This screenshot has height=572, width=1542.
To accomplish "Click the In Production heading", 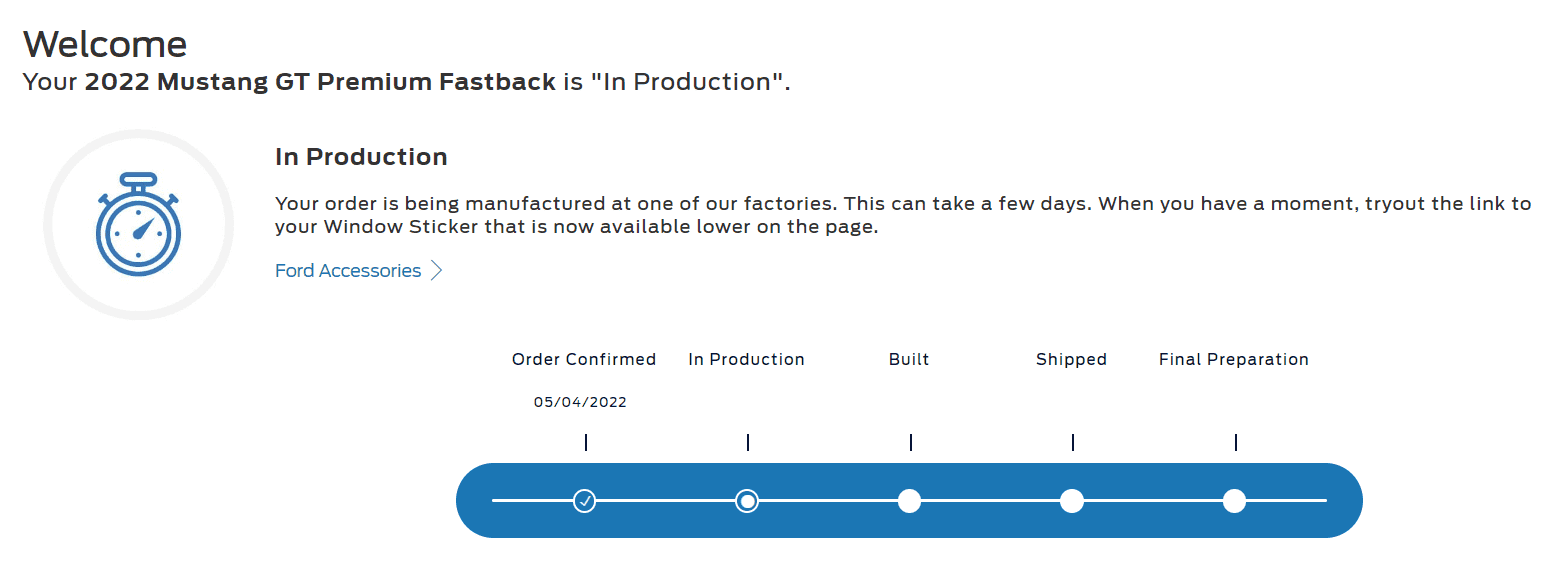I will [361, 157].
